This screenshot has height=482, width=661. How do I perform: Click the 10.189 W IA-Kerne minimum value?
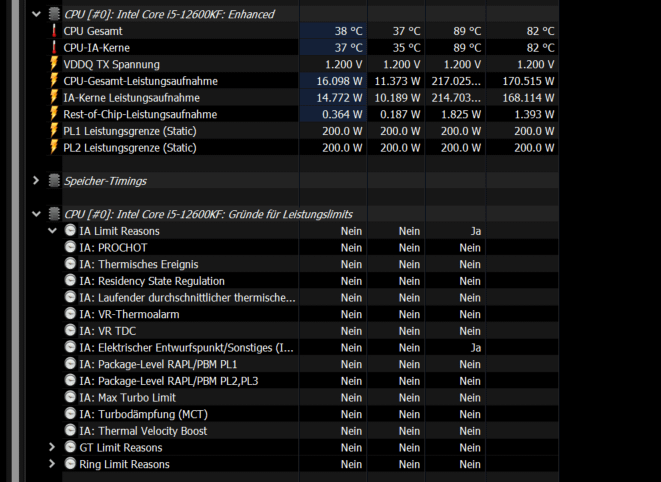tap(398, 98)
